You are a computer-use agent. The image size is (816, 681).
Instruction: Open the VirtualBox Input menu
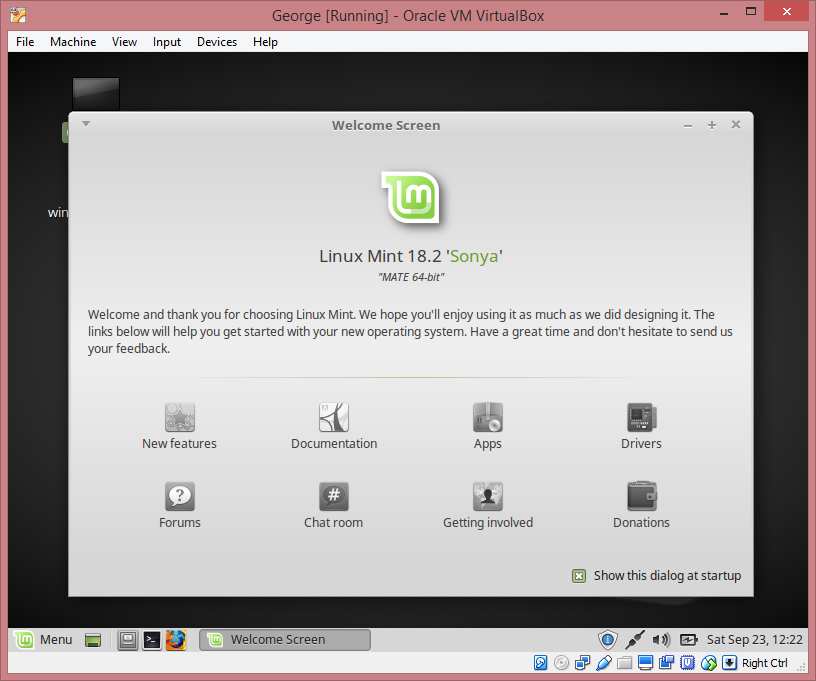[167, 42]
